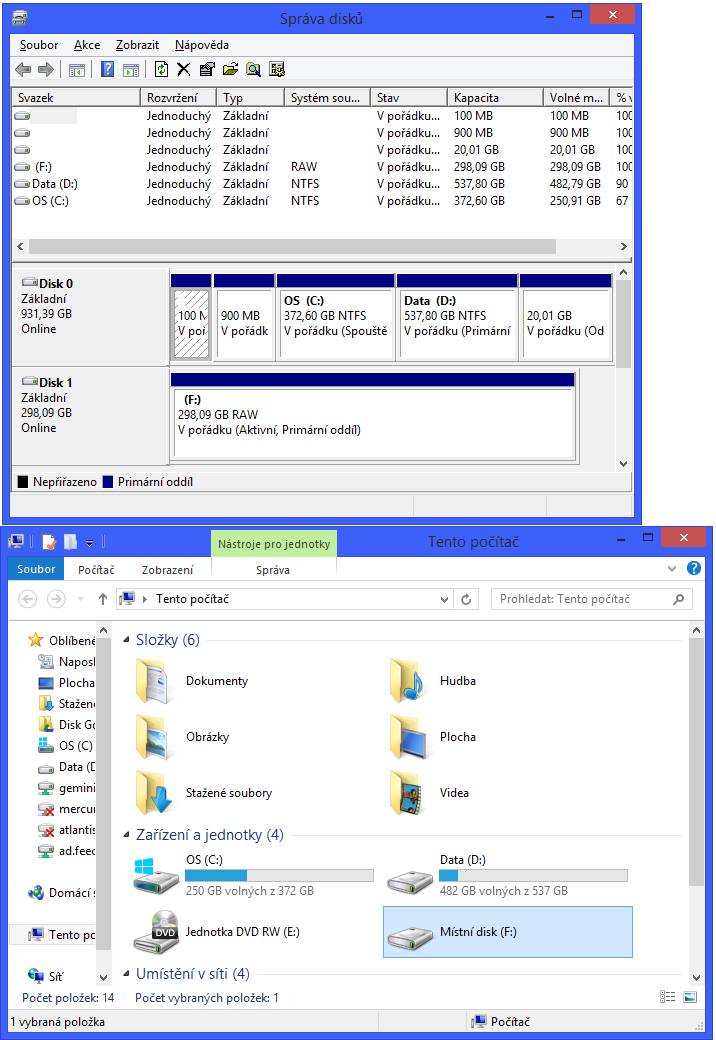Select the OS (C:) drive in Explorer

[x=254, y=876]
